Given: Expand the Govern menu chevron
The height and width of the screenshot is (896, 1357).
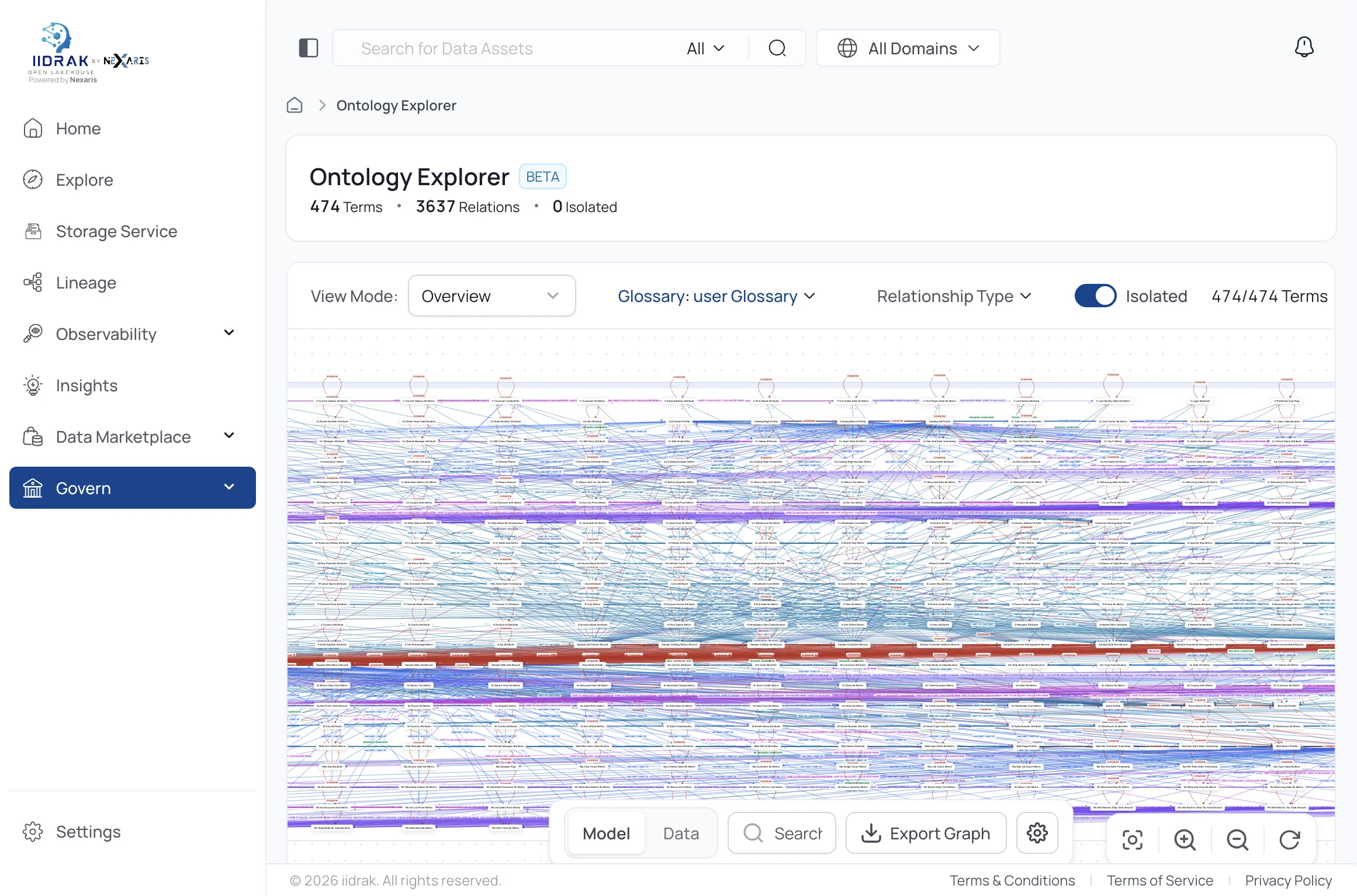Looking at the screenshot, I should (229, 487).
